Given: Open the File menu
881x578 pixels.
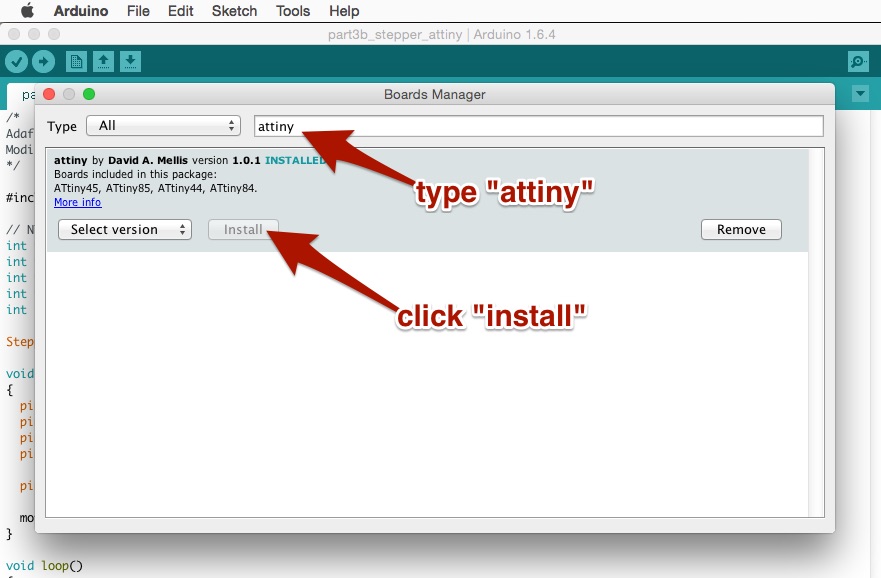Looking at the screenshot, I should pos(138,11).
